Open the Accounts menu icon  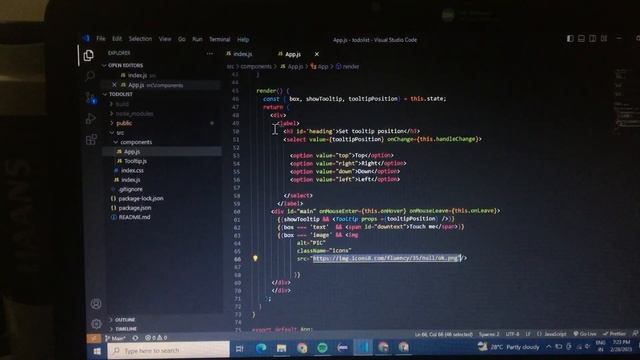point(96,304)
